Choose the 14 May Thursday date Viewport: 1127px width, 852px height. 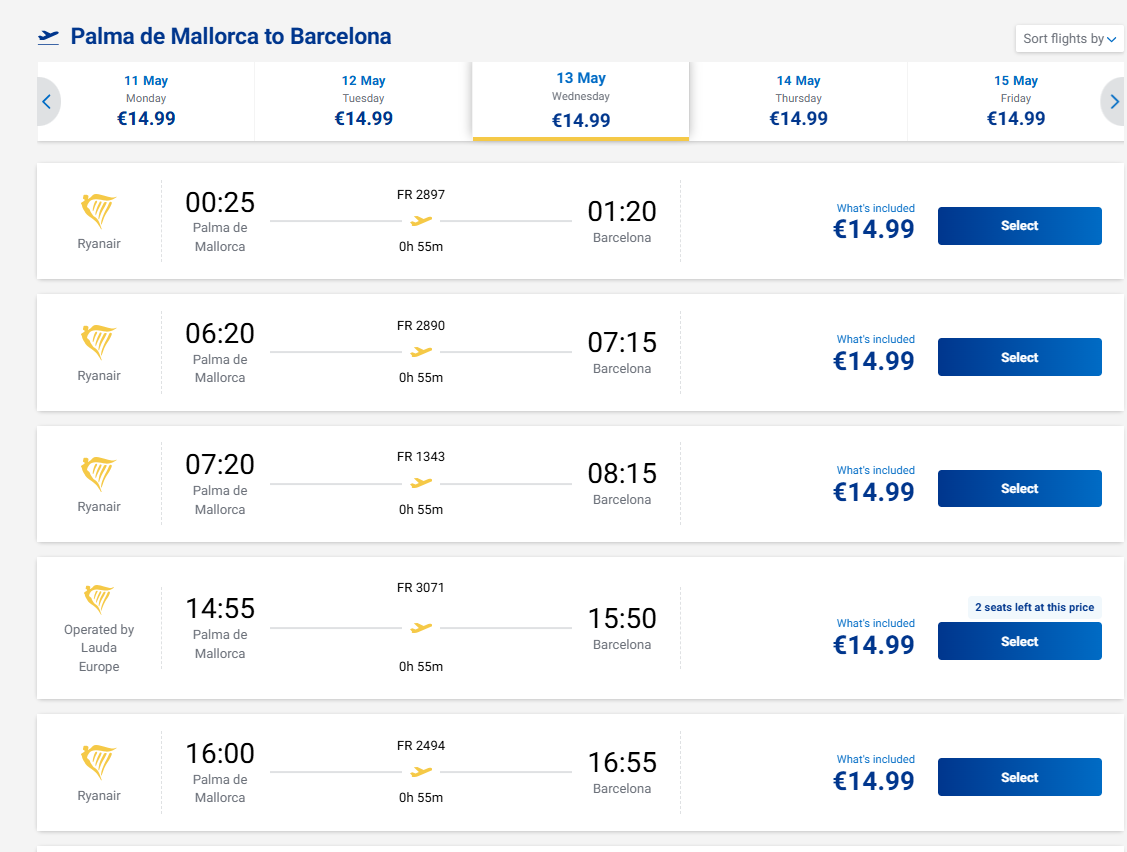pyautogui.click(x=798, y=101)
